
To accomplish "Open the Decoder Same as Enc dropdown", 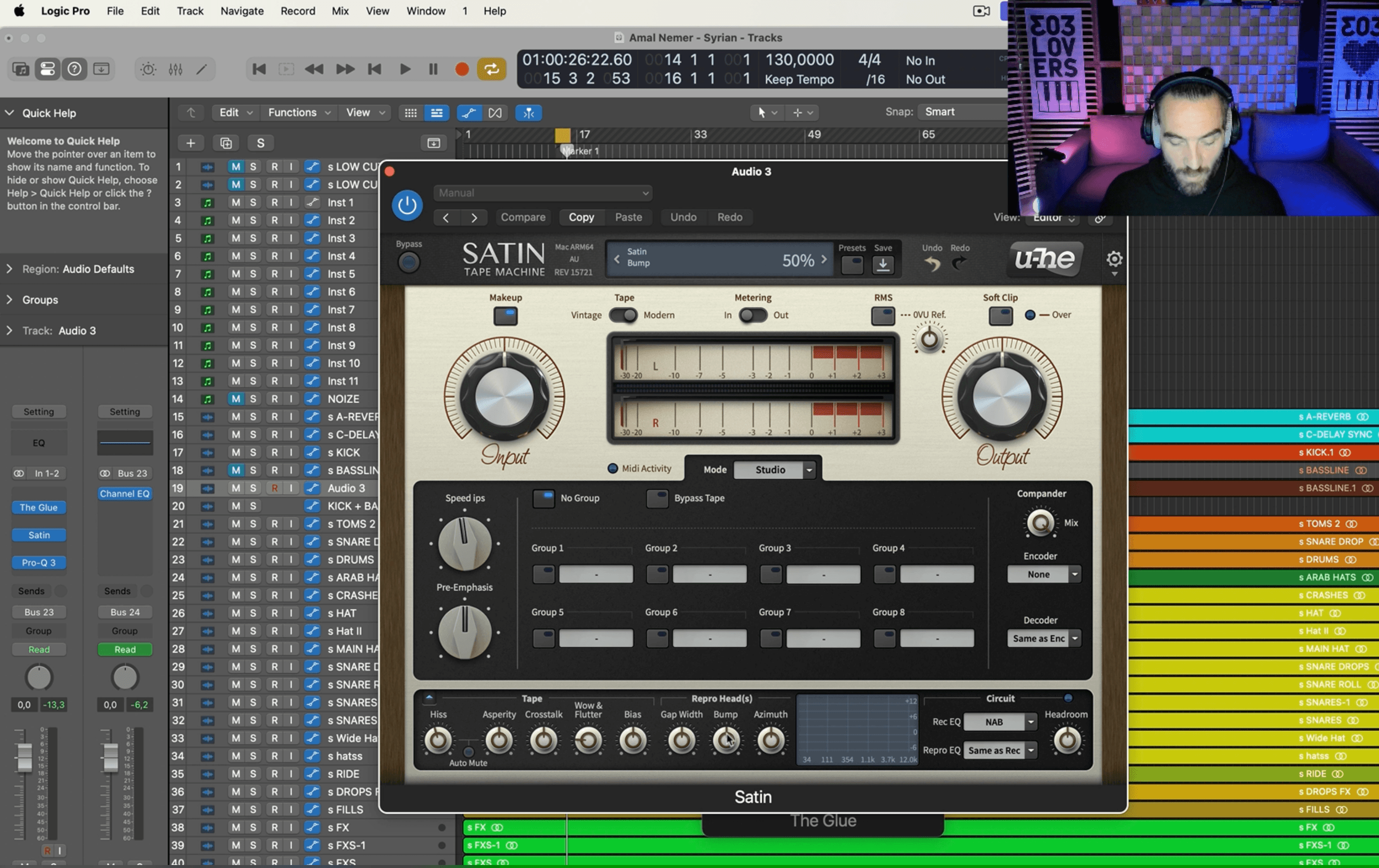I will [1043, 639].
